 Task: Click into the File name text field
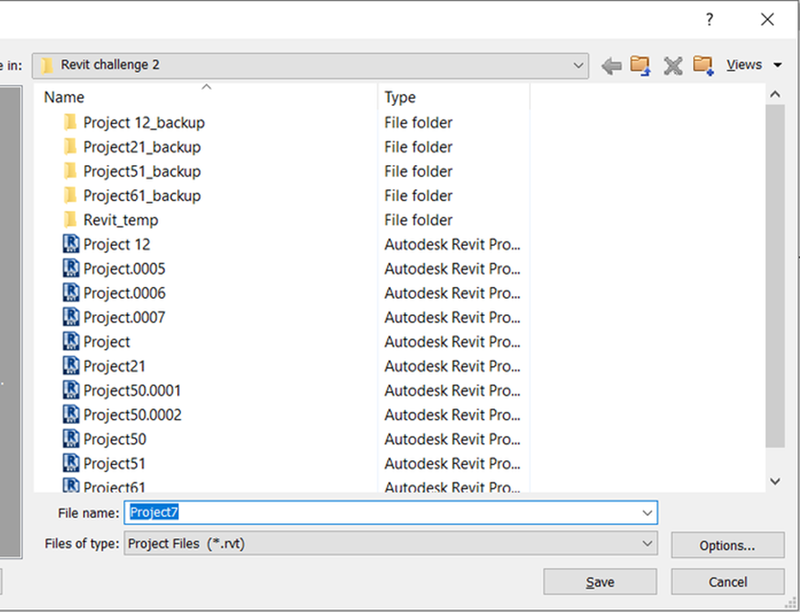click(x=391, y=513)
